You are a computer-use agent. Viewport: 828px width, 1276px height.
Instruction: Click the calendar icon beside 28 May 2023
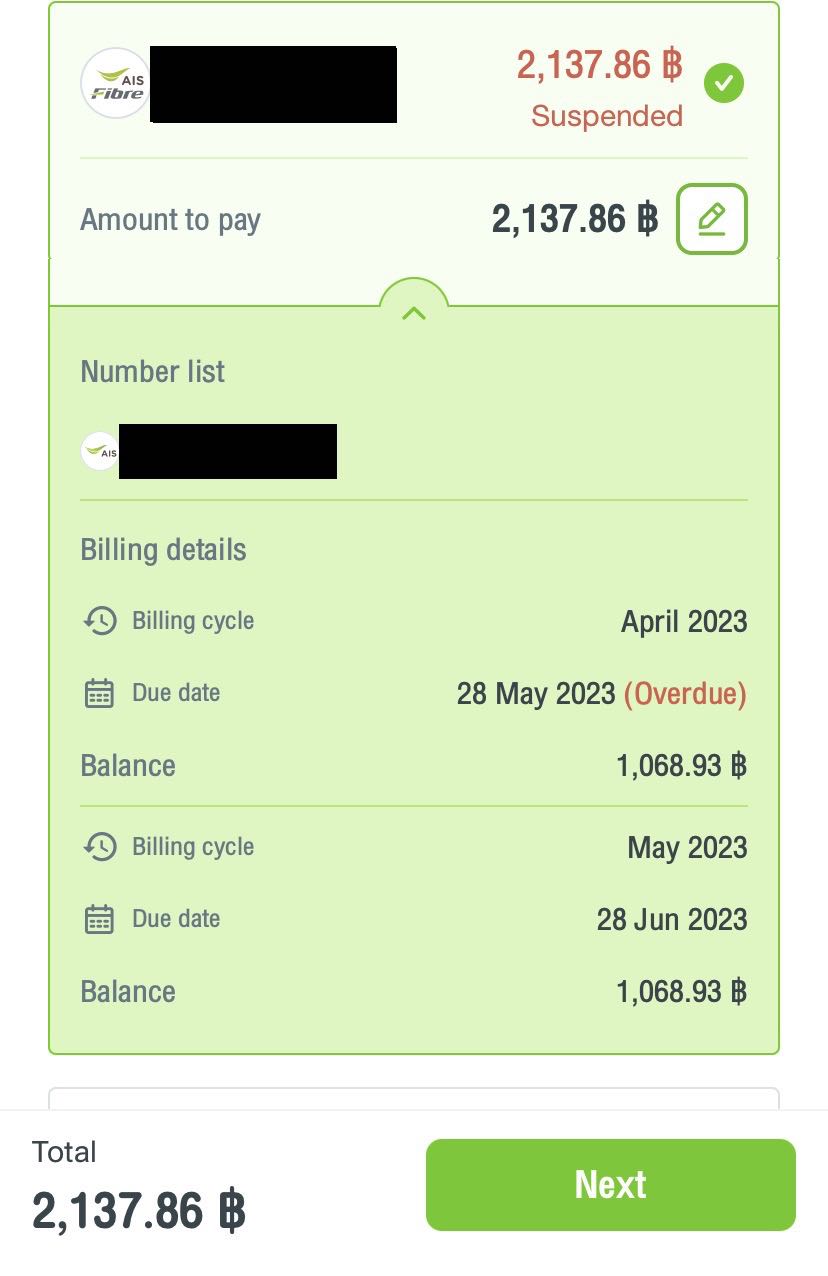[x=100, y=693]
